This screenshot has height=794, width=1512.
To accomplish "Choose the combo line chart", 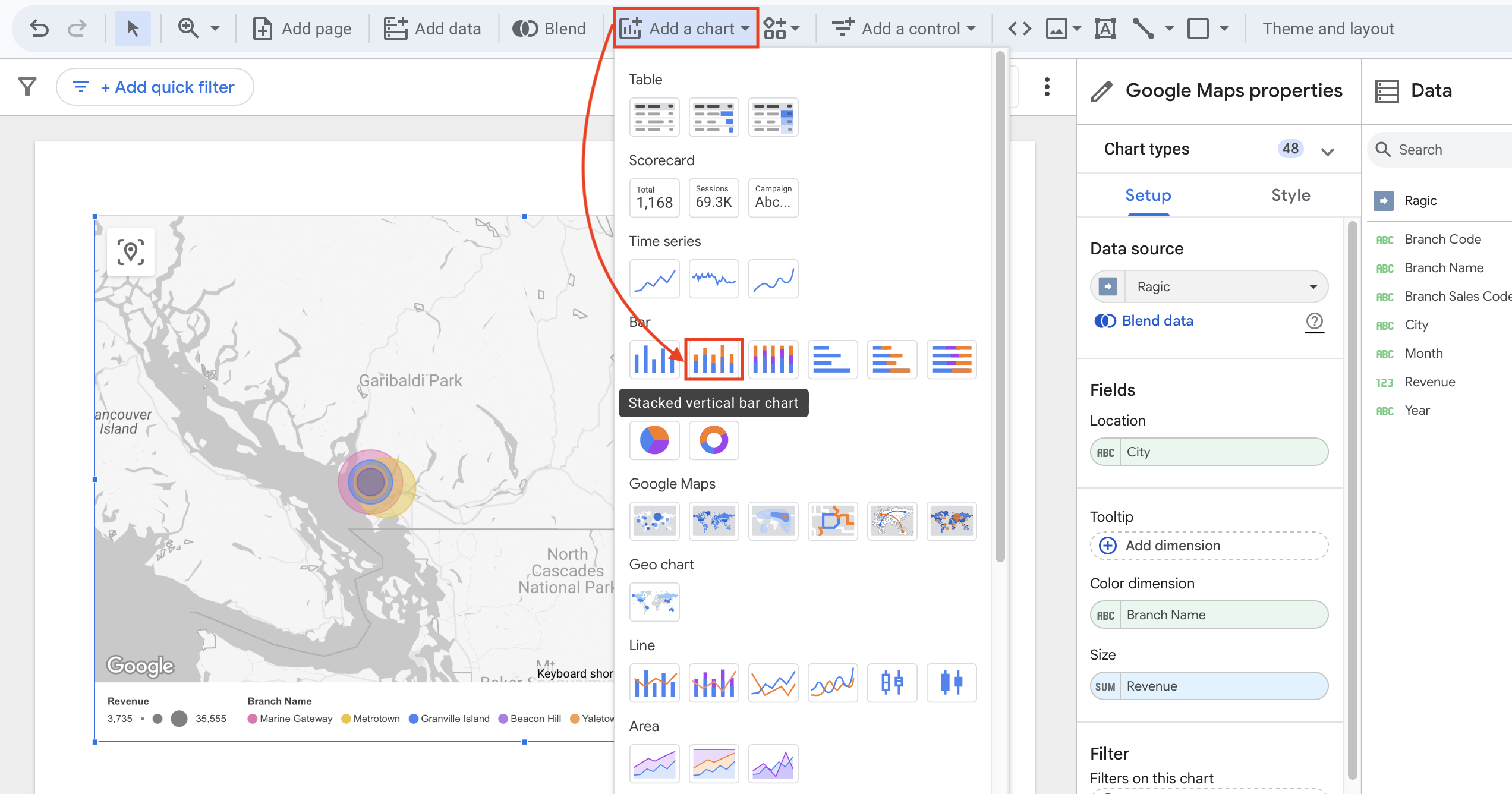I will tap(654, 683).
